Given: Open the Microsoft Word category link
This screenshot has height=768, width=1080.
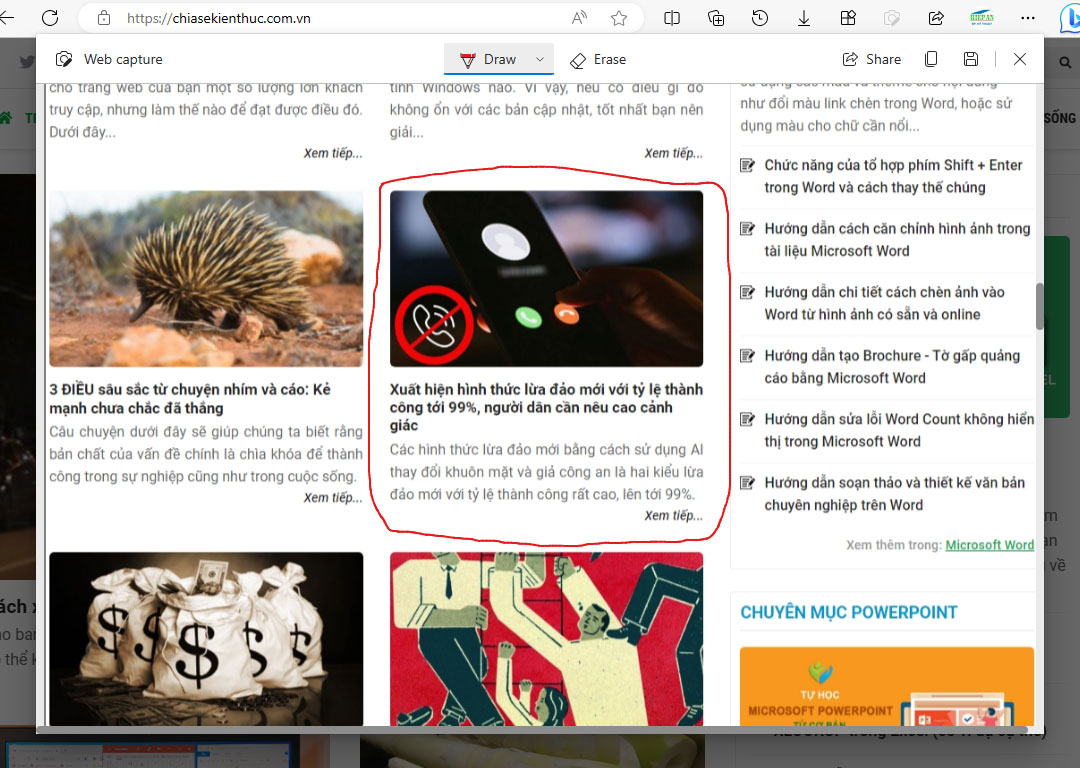Looking at the screenshot, I should [x=989, y=544].
